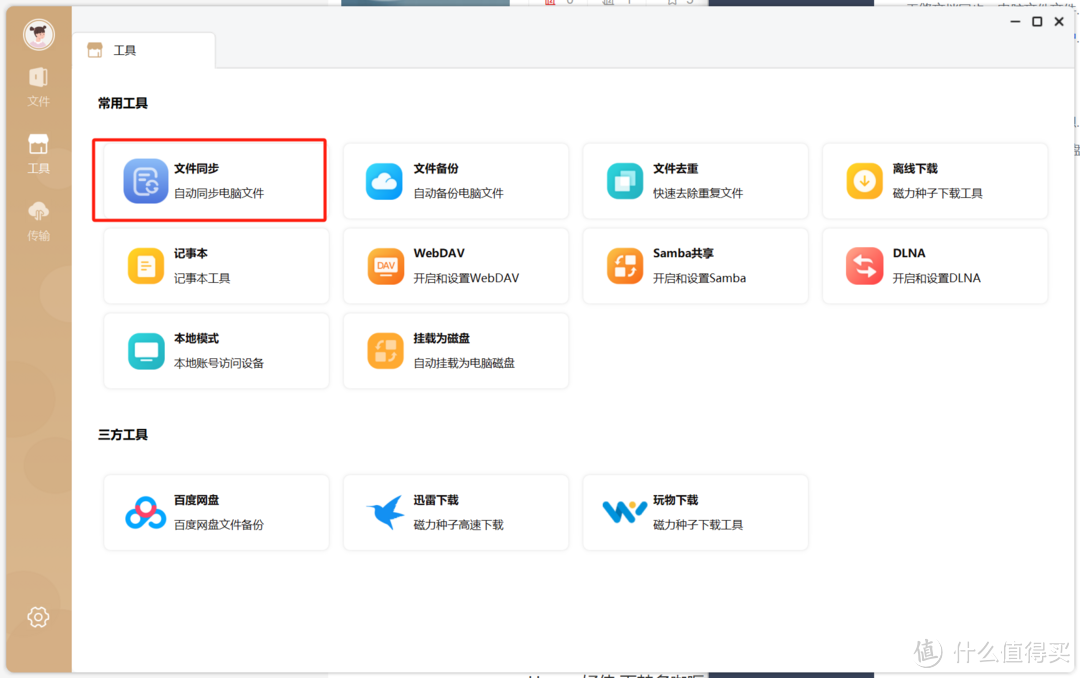Viewport: 1080px width, 678px height.
Task: Click the 记事本 notebook tool icon
Action: [146, 265]
